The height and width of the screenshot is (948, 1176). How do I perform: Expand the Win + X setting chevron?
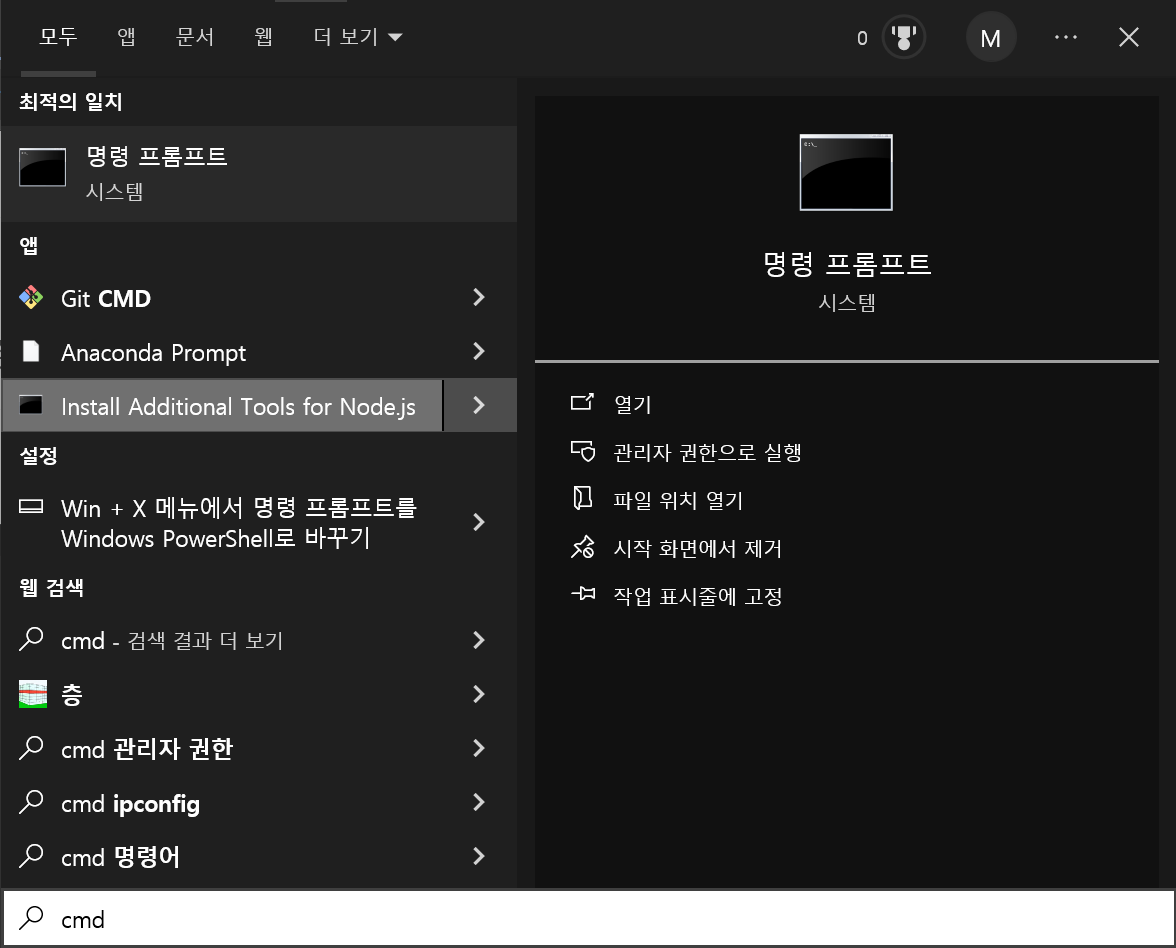coord(478,522)
